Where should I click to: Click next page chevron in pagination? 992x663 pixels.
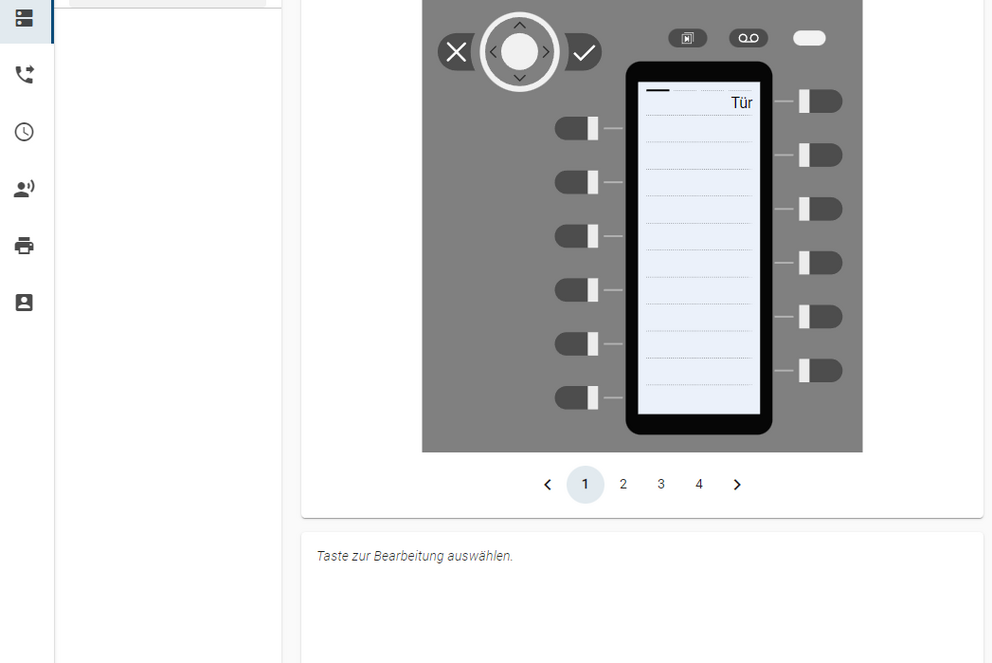point(737,484)
